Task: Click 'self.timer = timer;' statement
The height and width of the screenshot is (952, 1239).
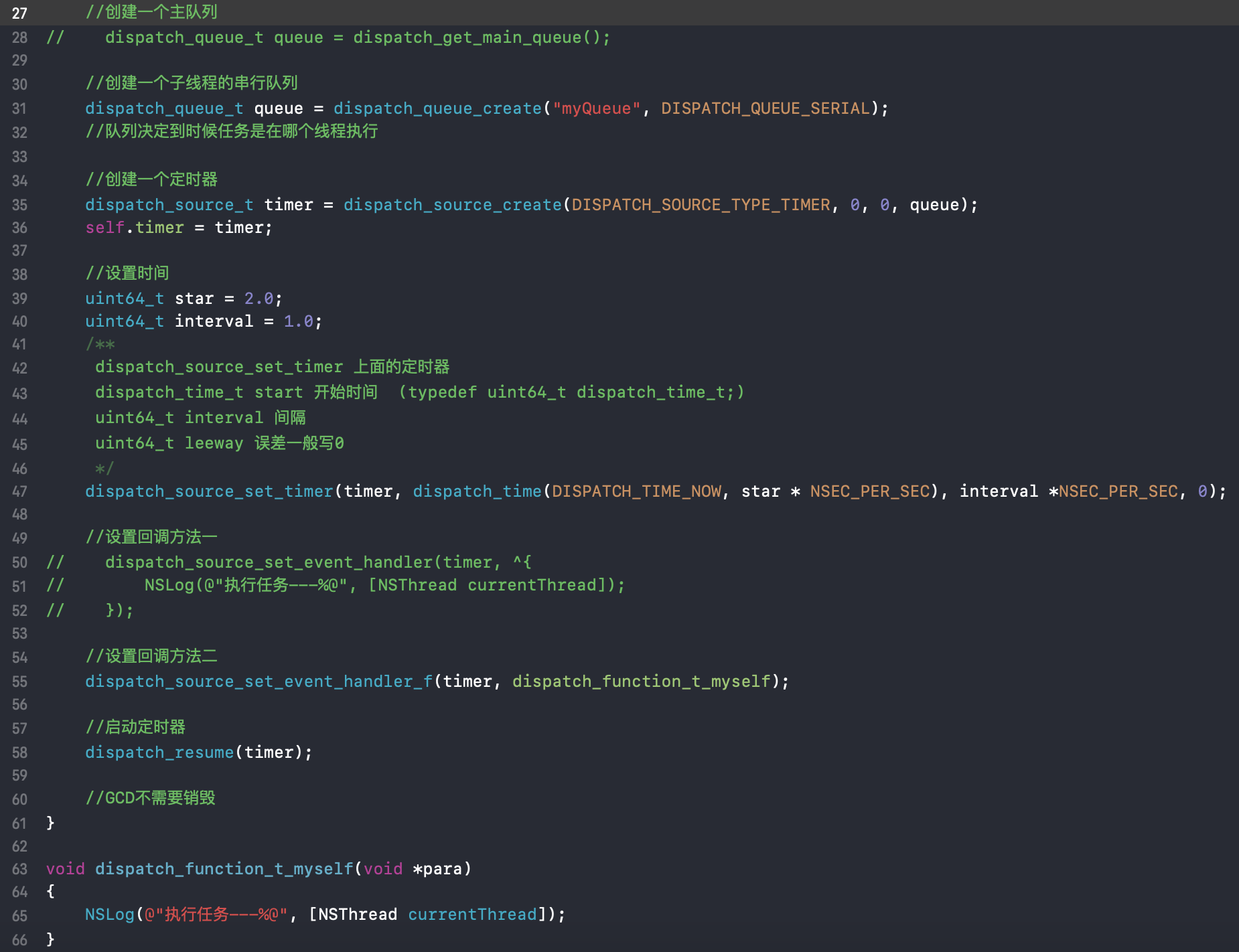Action: coord(179,228)
